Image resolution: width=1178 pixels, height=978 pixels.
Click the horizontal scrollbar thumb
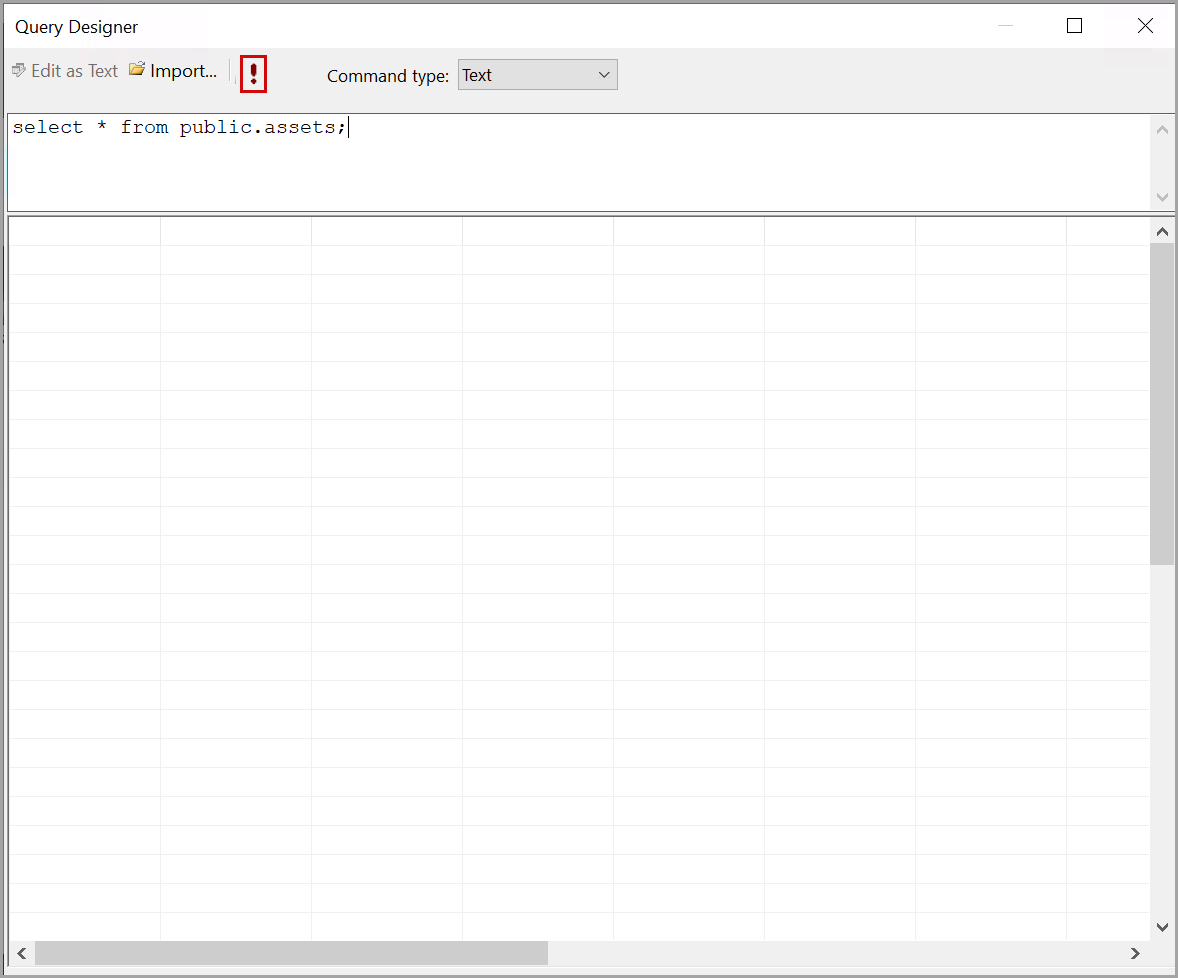click(x=290, y=953)
